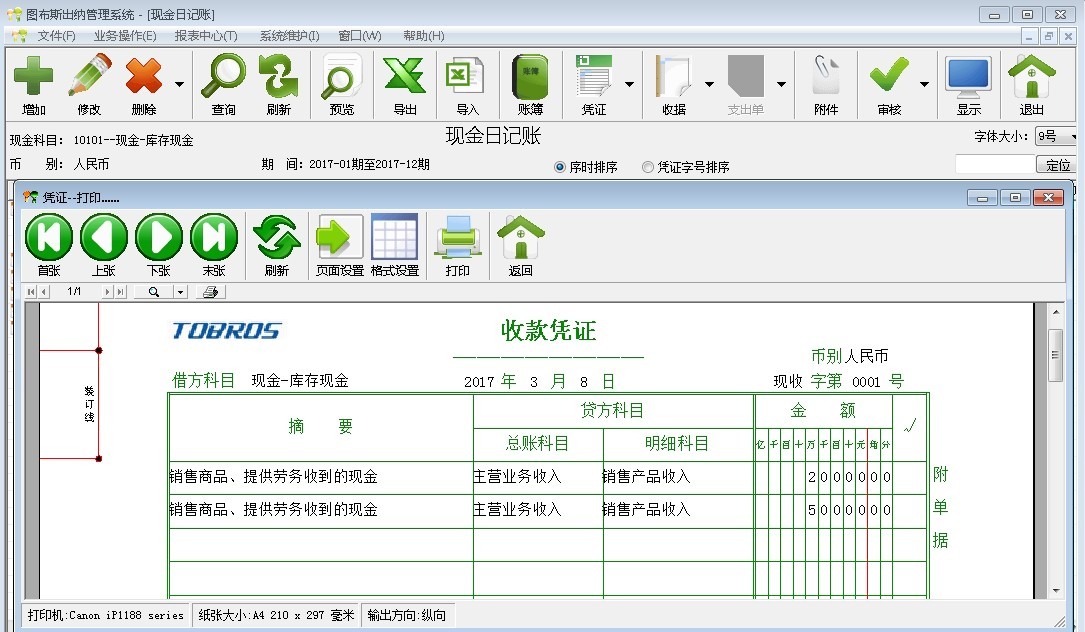Click preview next page arrow button

[107, 292]
